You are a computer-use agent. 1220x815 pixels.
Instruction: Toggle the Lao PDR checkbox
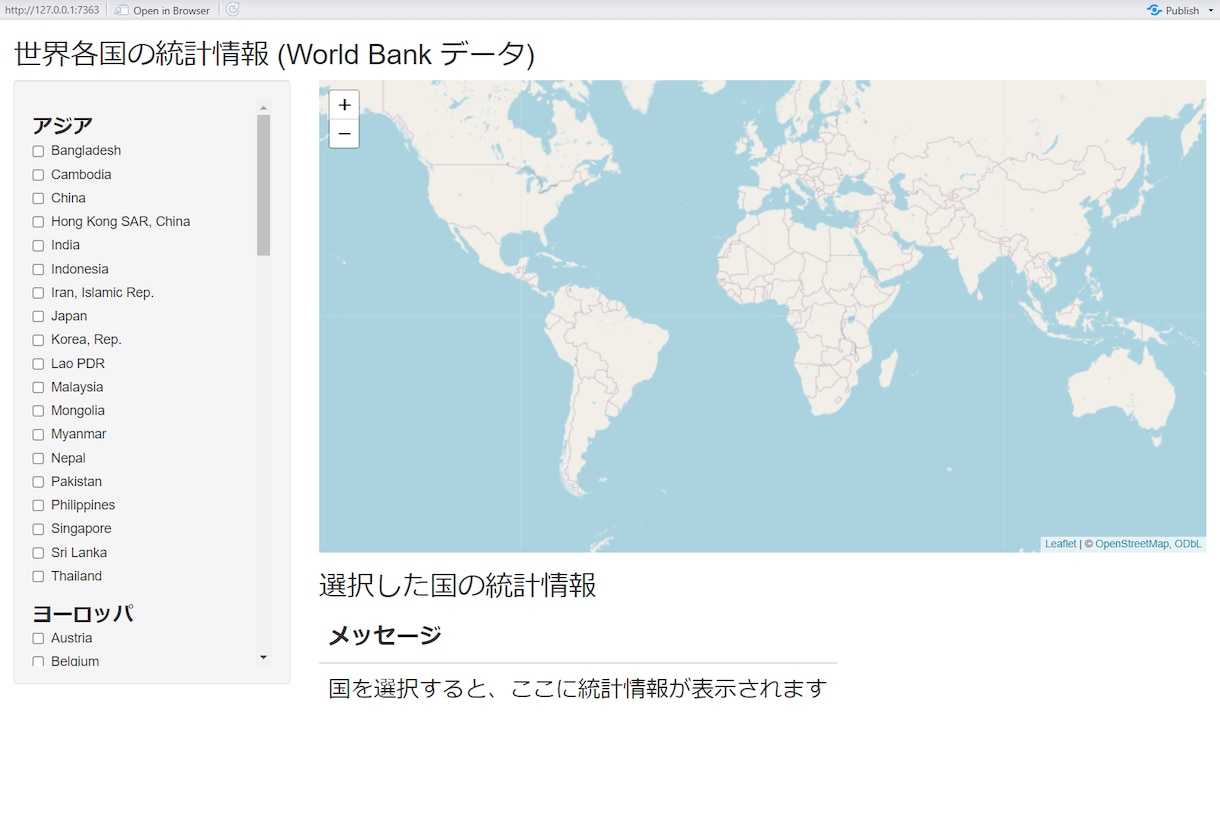pyautogui.click(x=38, y=364)
